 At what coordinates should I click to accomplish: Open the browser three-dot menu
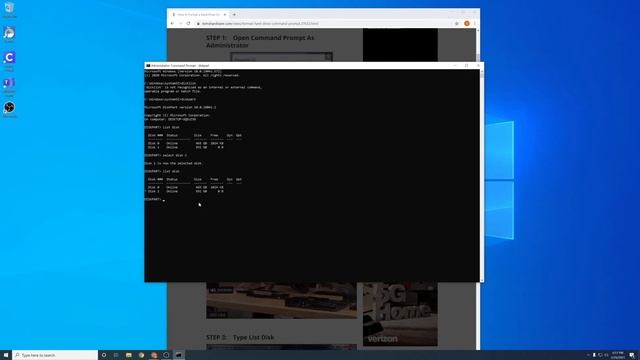click(x=475, y=23)
